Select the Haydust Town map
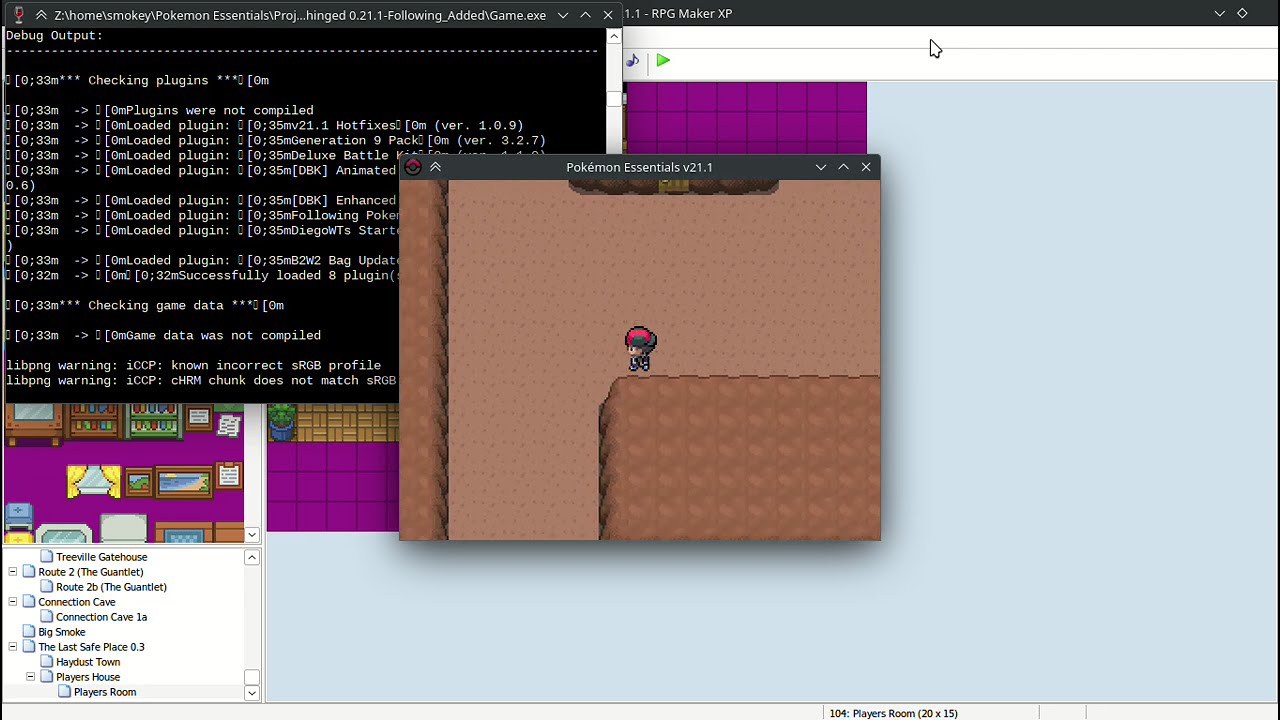Image resolution: width=1280 pixels, height=720 pixels. 87,662
